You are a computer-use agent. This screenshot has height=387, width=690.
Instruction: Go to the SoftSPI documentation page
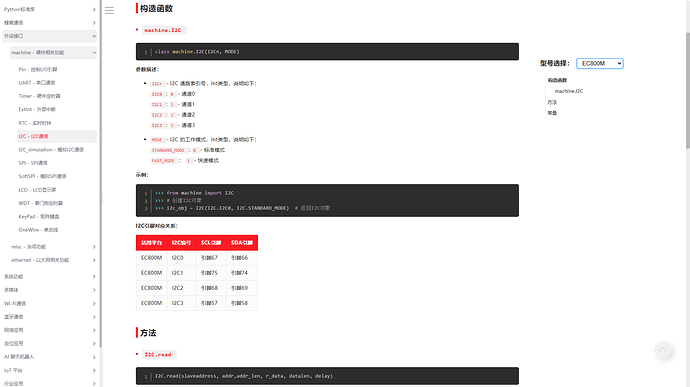click(x=42, y=176)
